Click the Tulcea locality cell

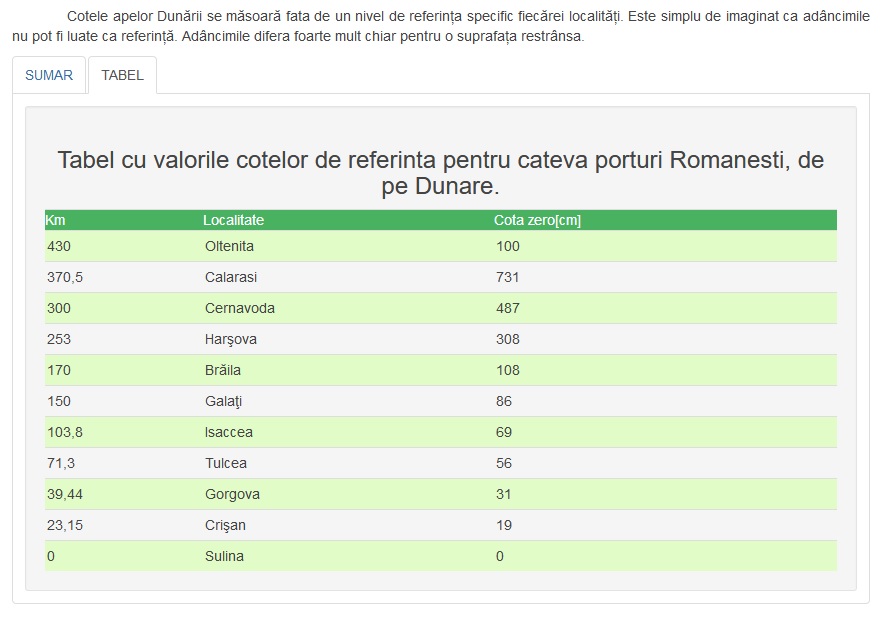point(226,463)
